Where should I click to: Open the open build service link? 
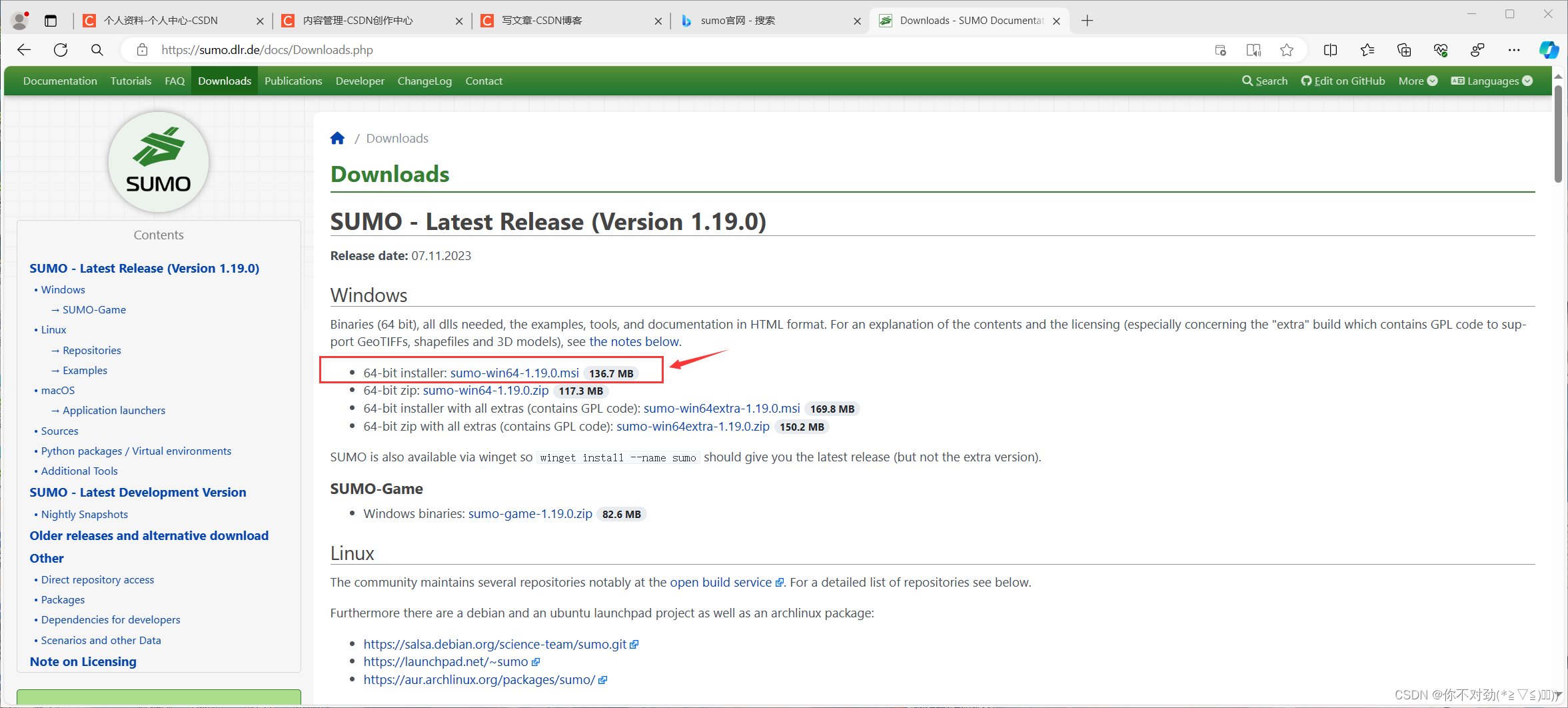tap(726, 583)
